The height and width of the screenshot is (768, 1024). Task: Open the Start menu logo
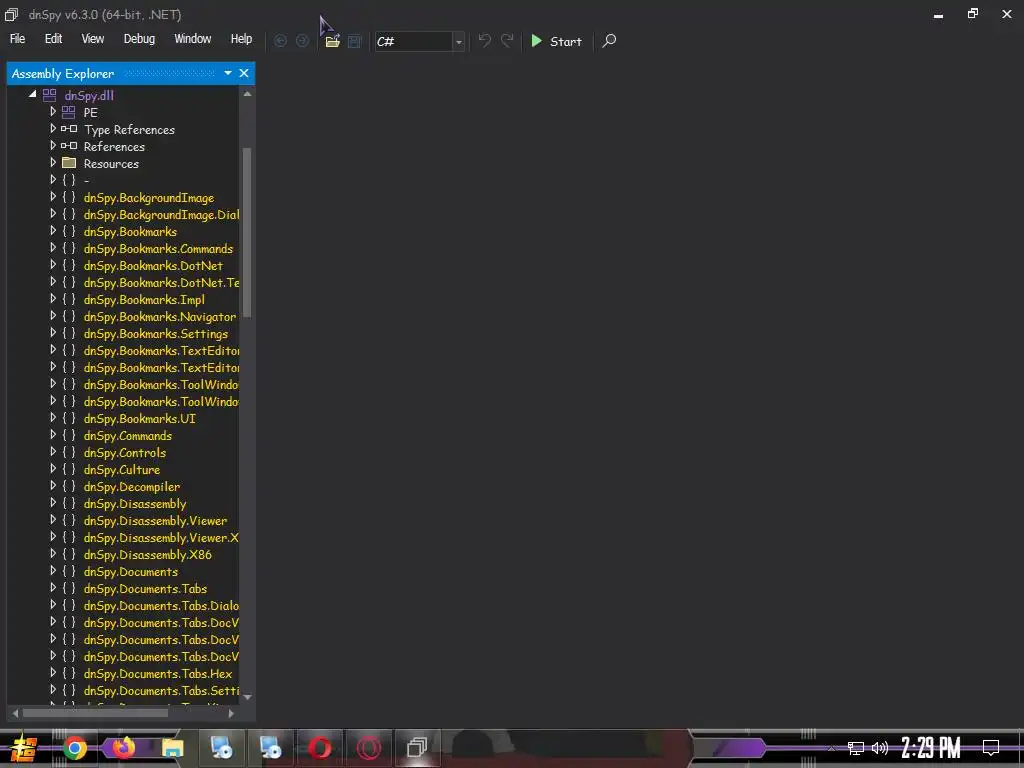click(x=24, y=748)
